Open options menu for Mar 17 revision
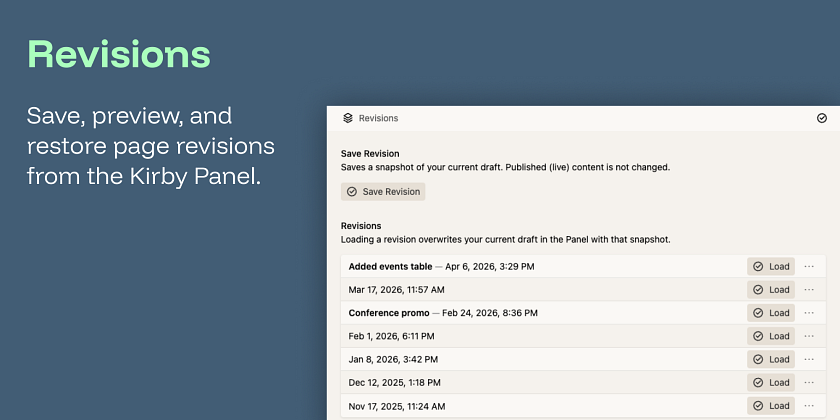Viewport: 840px width, 420px height. click(809, 290)
